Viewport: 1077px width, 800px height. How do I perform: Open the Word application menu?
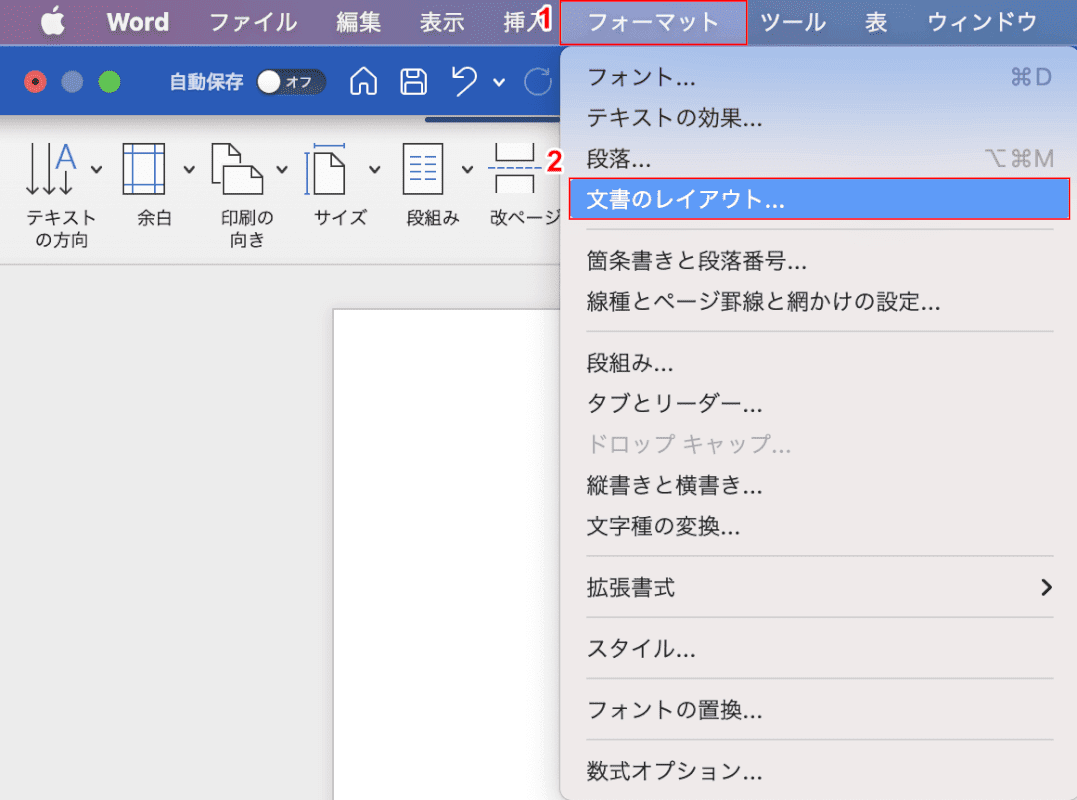pyautogui.click(x=137, y=22)
